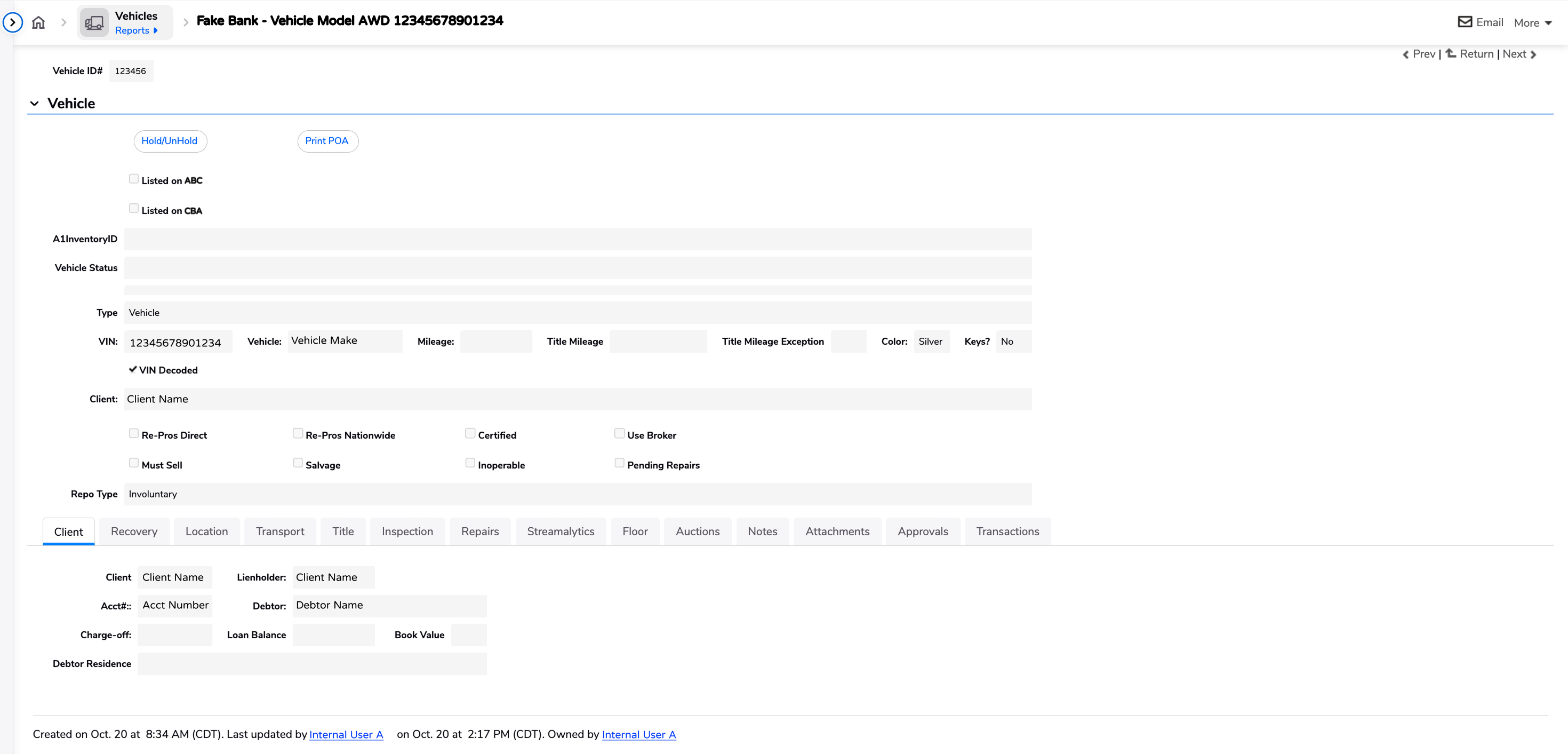Image resolution: width=1568 pixels, height=754 pixels.
Task: Check the Re-Pros Direct checkbox
Action: tap(134, 433)
